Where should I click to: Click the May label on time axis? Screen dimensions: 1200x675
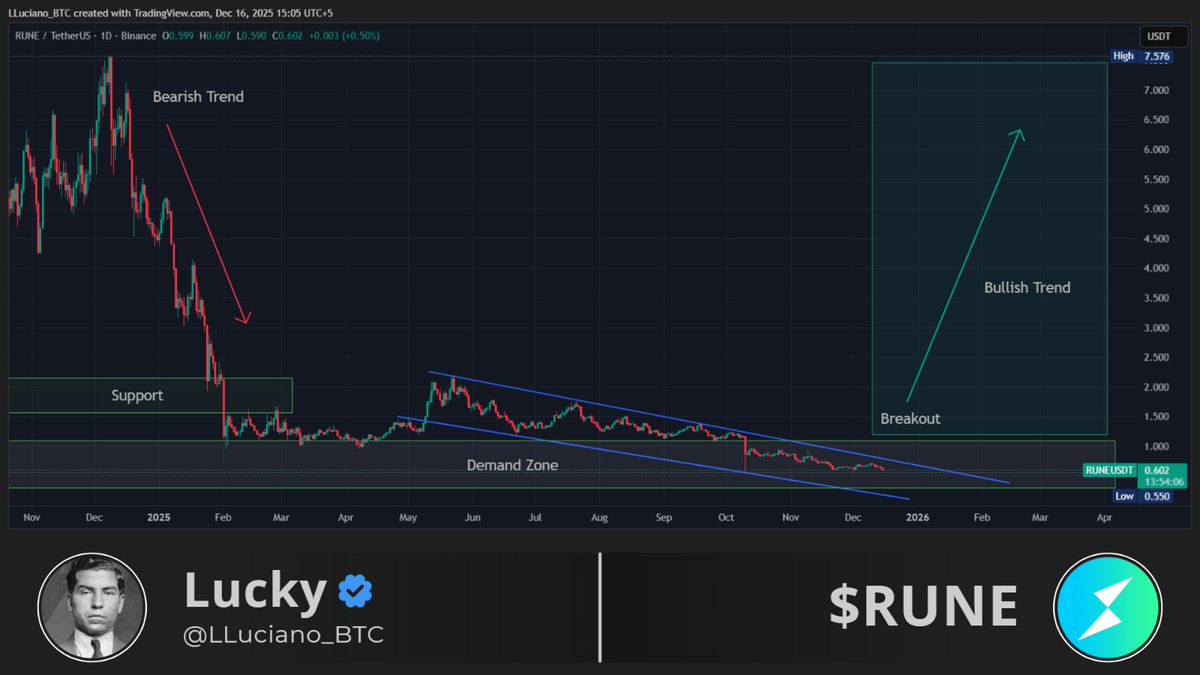(x=408, y=519)
